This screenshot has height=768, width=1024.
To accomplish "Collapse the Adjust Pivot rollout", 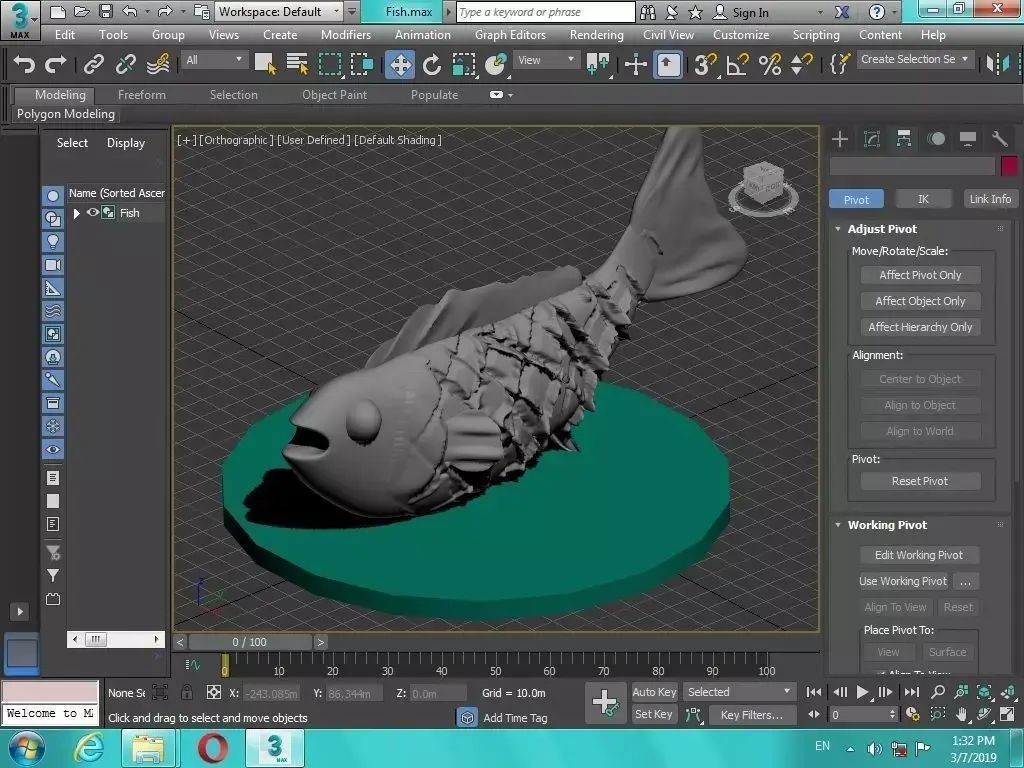I will [x=838, y=229].
